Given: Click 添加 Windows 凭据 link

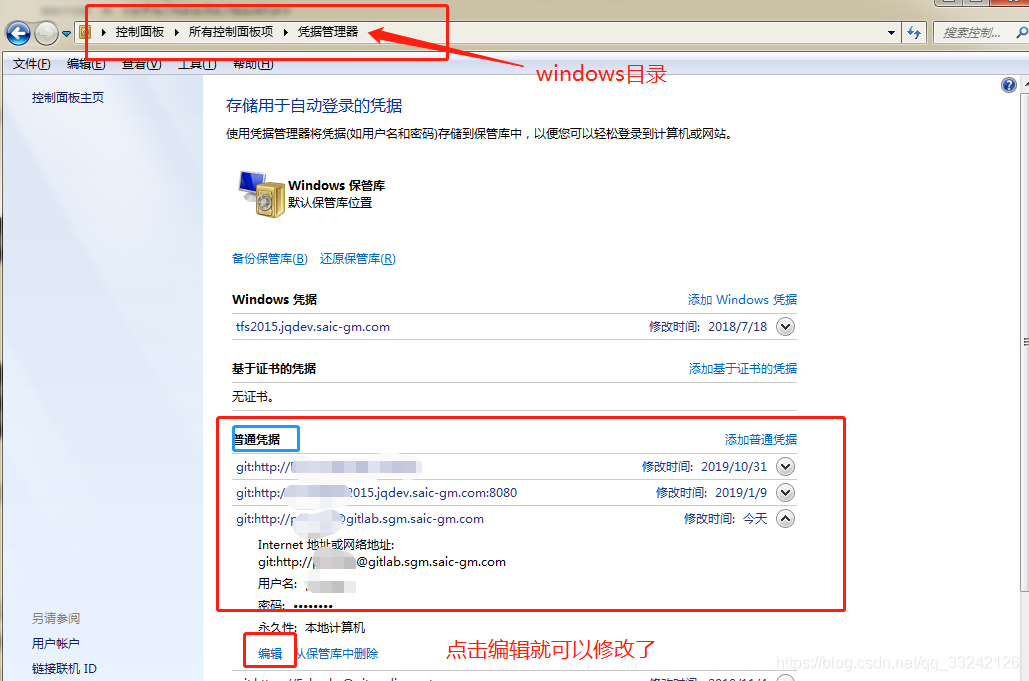Looking at the screenshot, I should pos(742,300).
